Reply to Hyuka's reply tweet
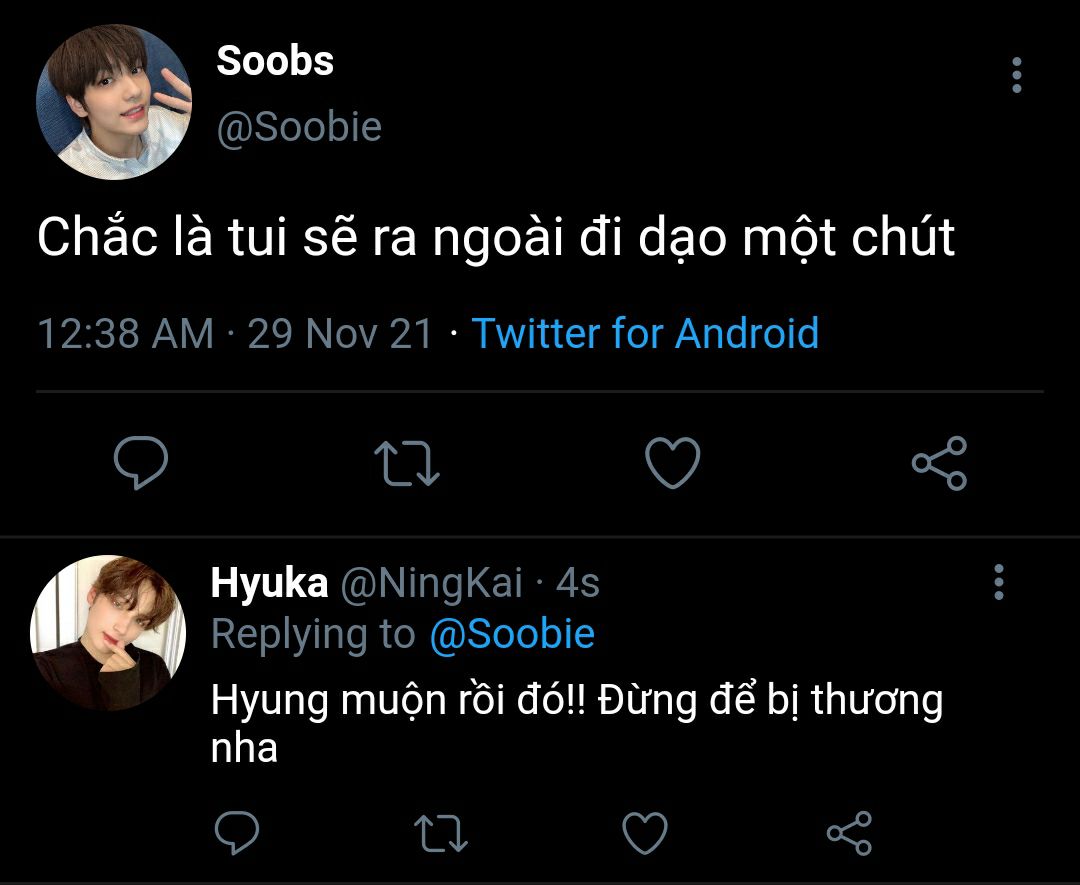Viewport: 1080px width, 885px height. pos(237,832)
